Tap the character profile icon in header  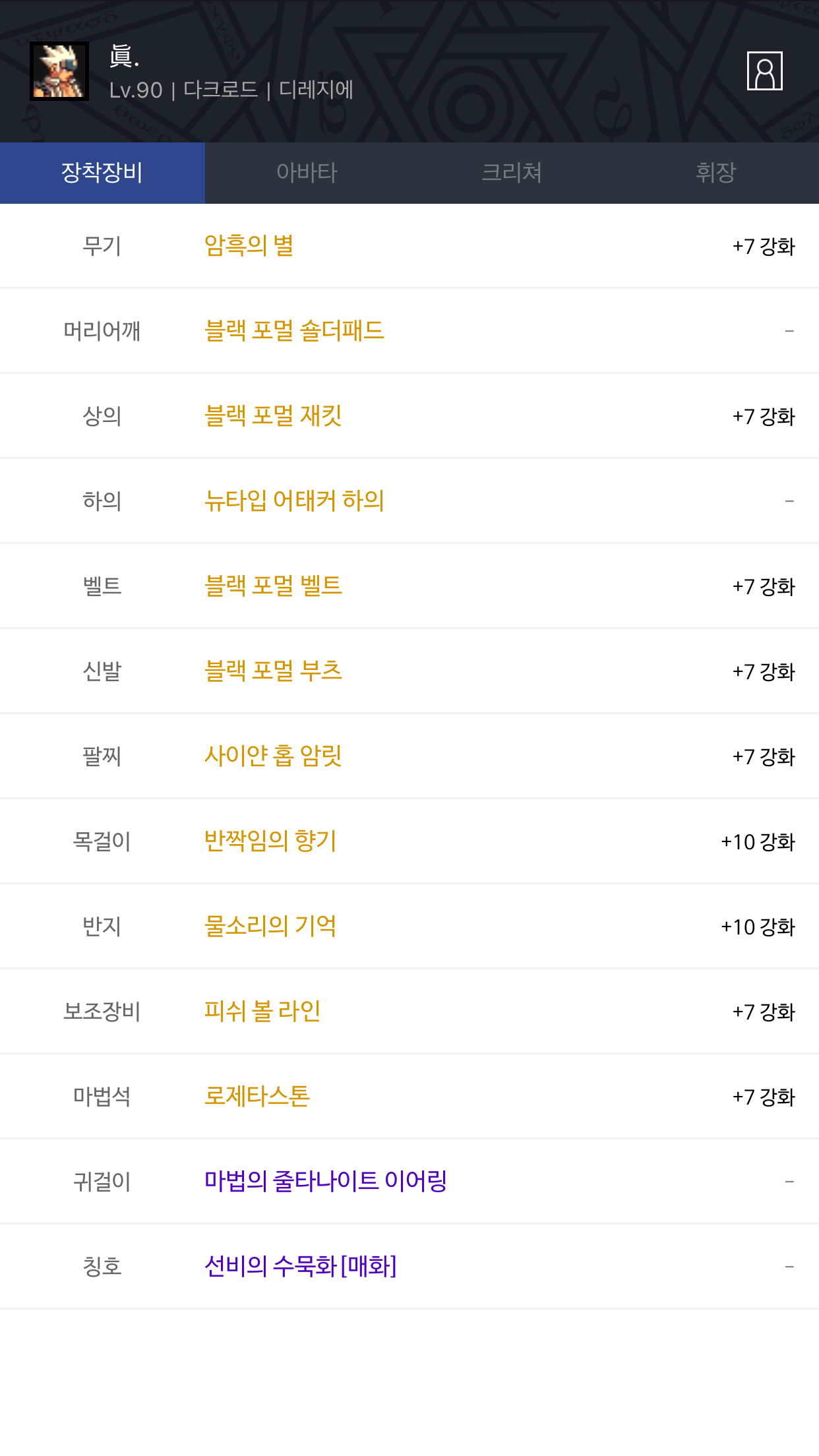(764, 71)
